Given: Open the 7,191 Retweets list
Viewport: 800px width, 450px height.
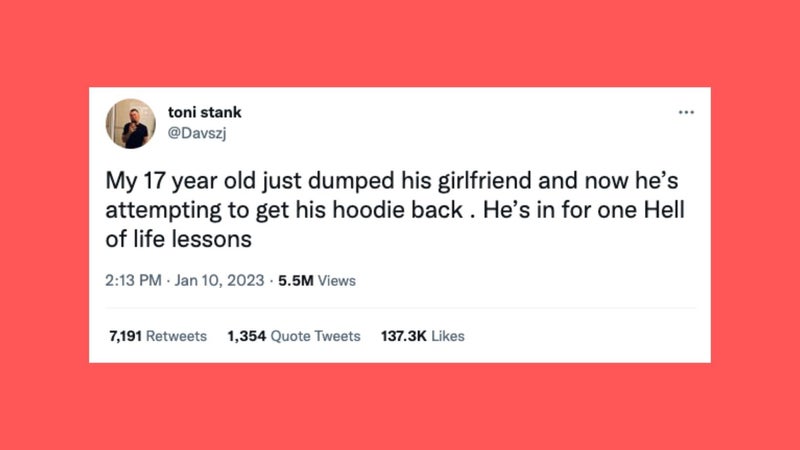Looking at the screenshot, I should [158, 336].
